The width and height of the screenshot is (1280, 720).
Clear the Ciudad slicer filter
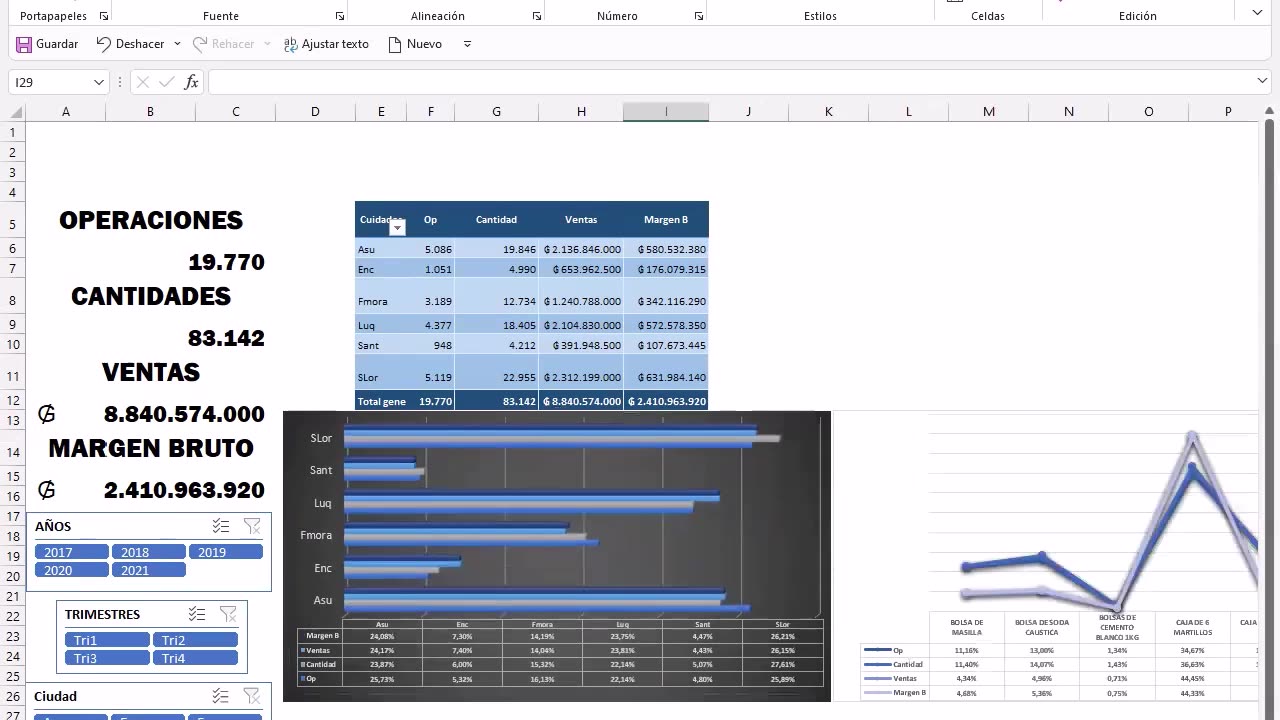point(252,696)
